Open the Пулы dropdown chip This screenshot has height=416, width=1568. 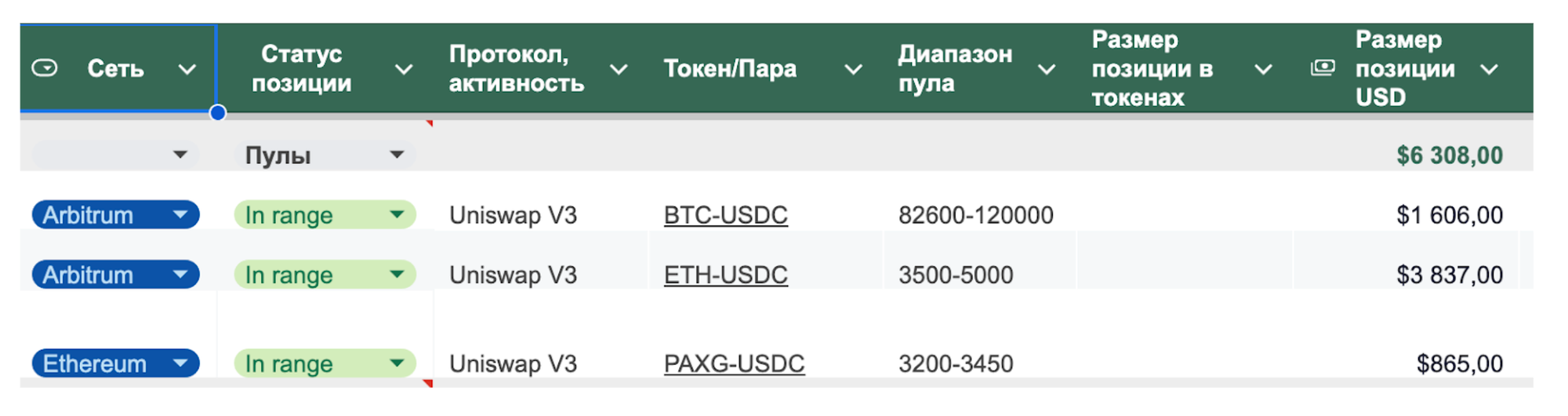click(x=324, y=155)
